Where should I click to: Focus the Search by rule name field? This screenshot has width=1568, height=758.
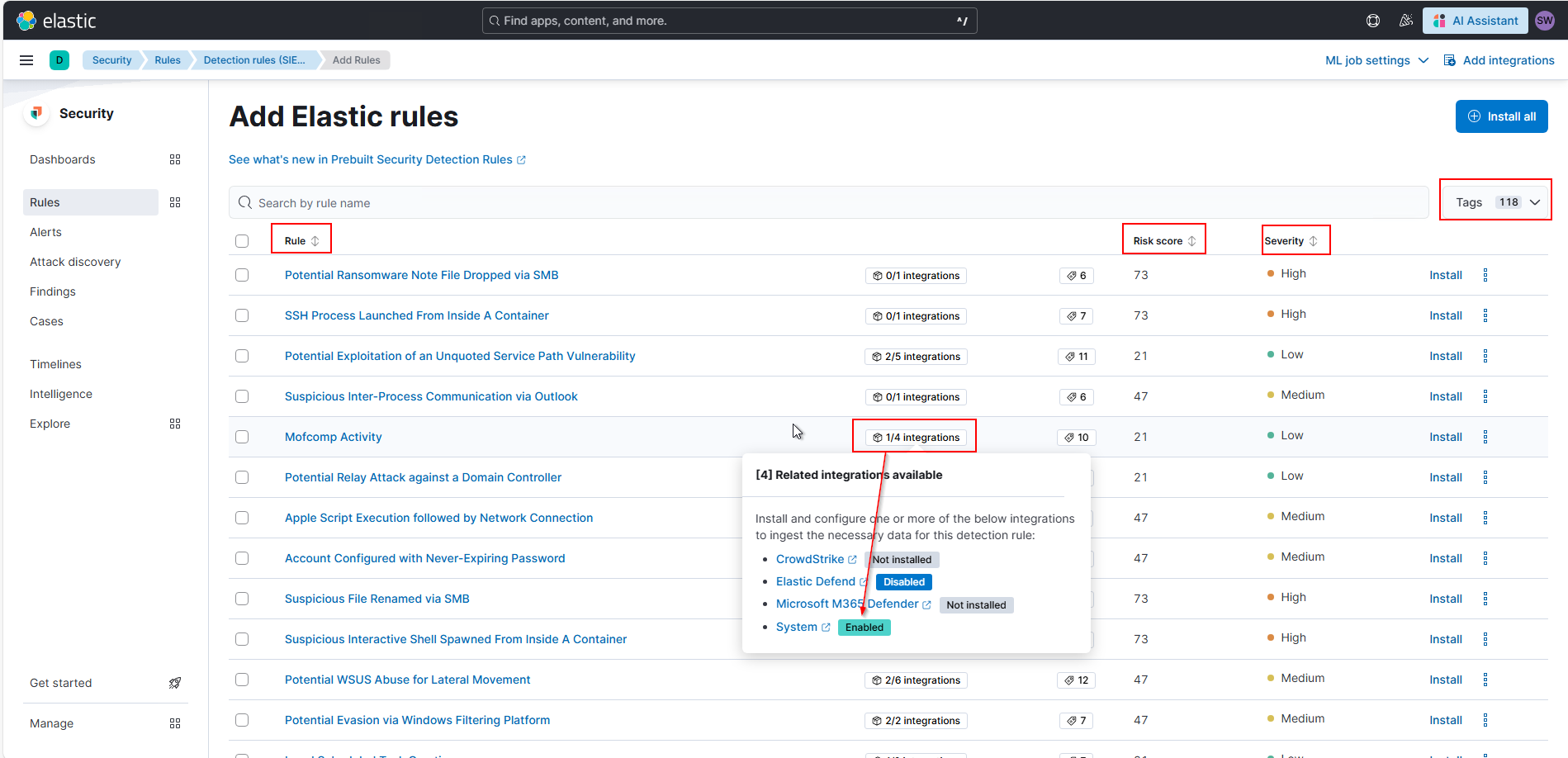[x=828, y=202]
